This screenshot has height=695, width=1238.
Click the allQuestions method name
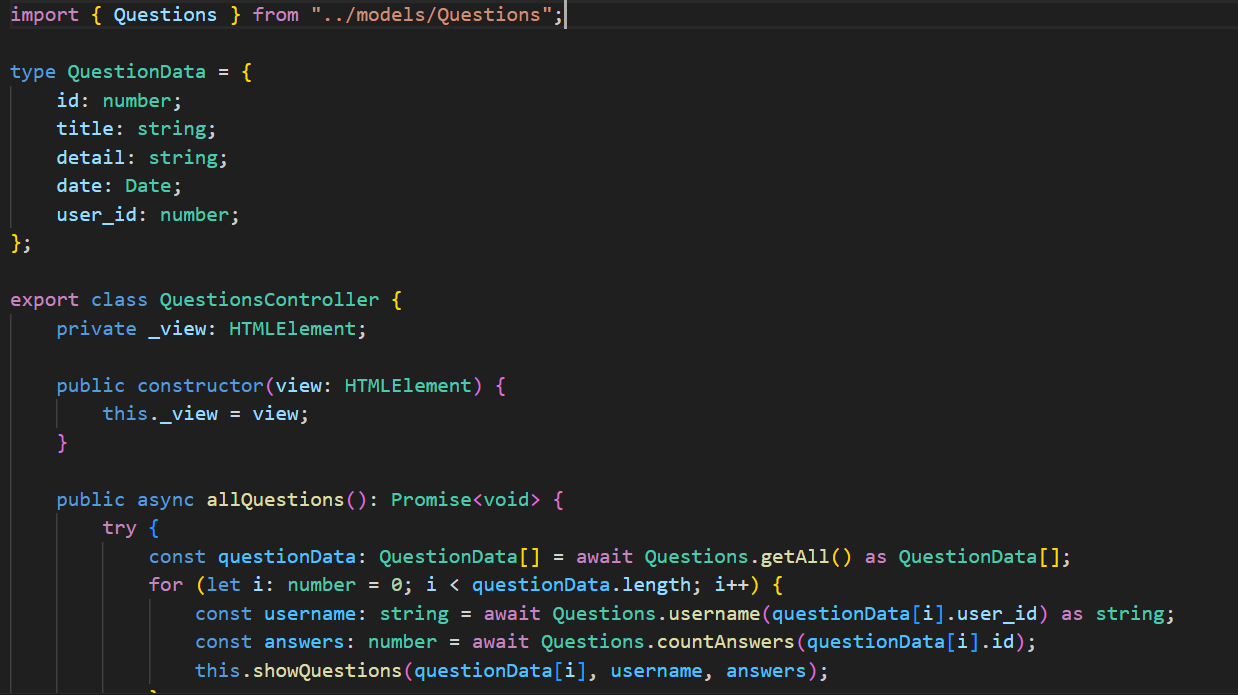tap(267, 499)
